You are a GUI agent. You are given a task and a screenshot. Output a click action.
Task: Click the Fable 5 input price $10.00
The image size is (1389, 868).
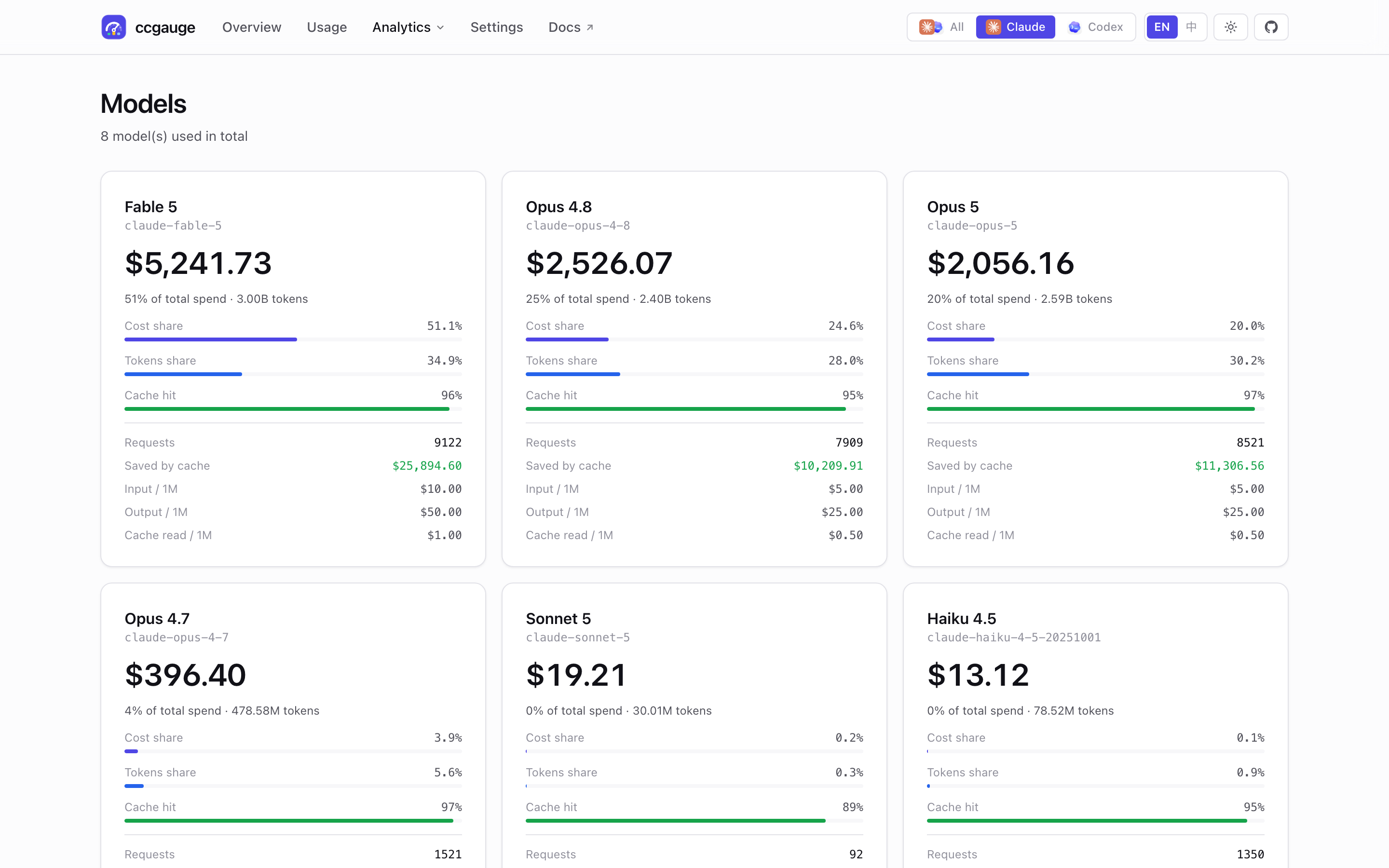[441, 488]
